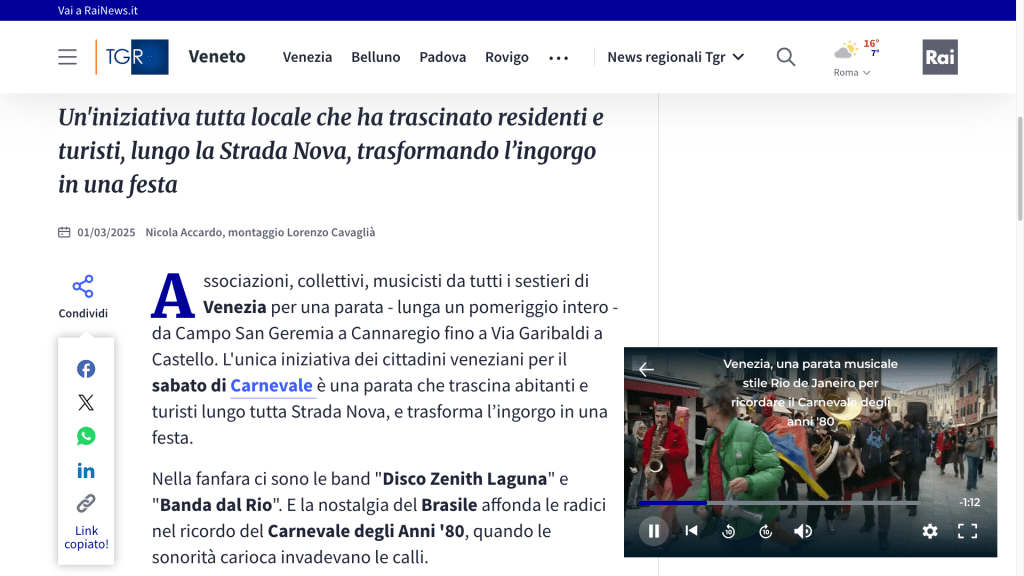Click Vai a RaiNews.it link
Screen dimensions: 1024x576
click(98, 10)
